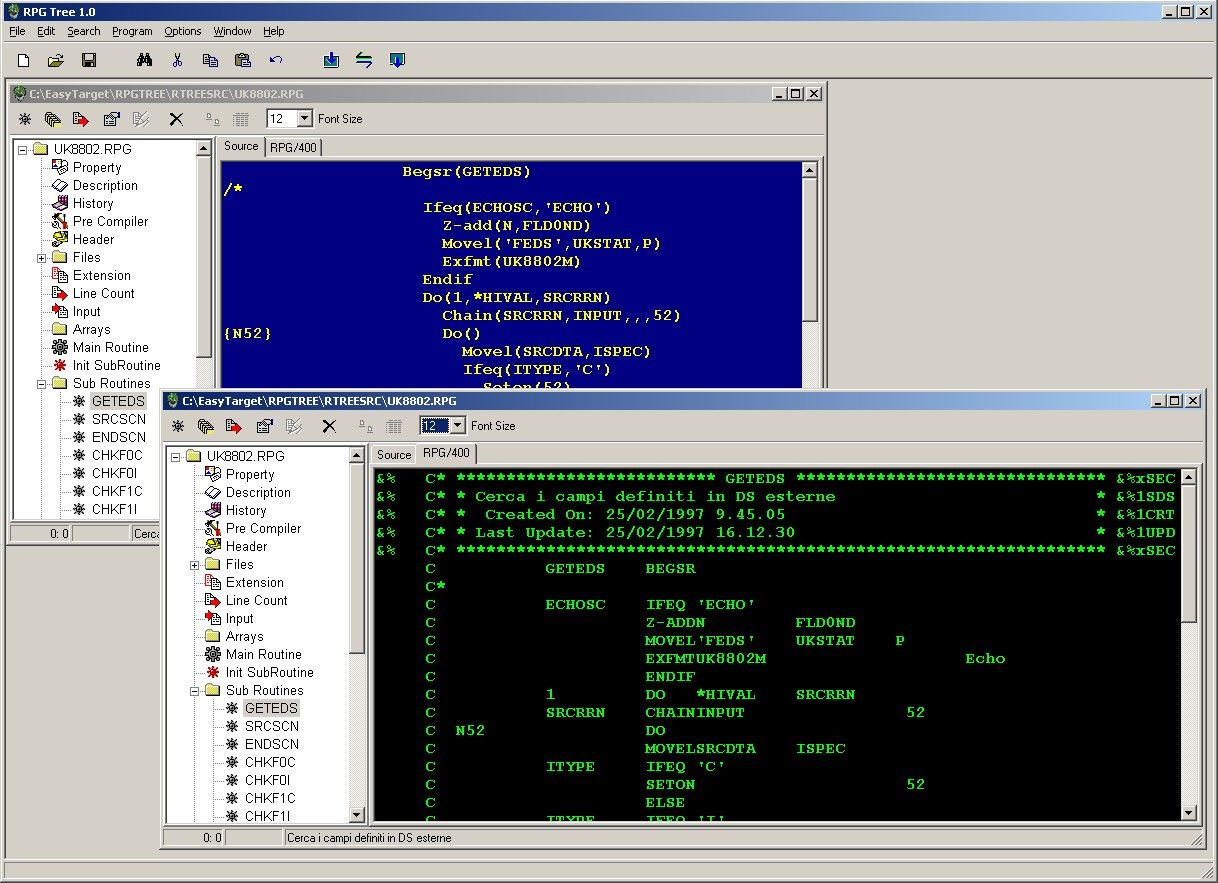Viewport: 1218px width, 883px height.
Task: Select Main Routine in the green-code window tree
Action: 264,655
